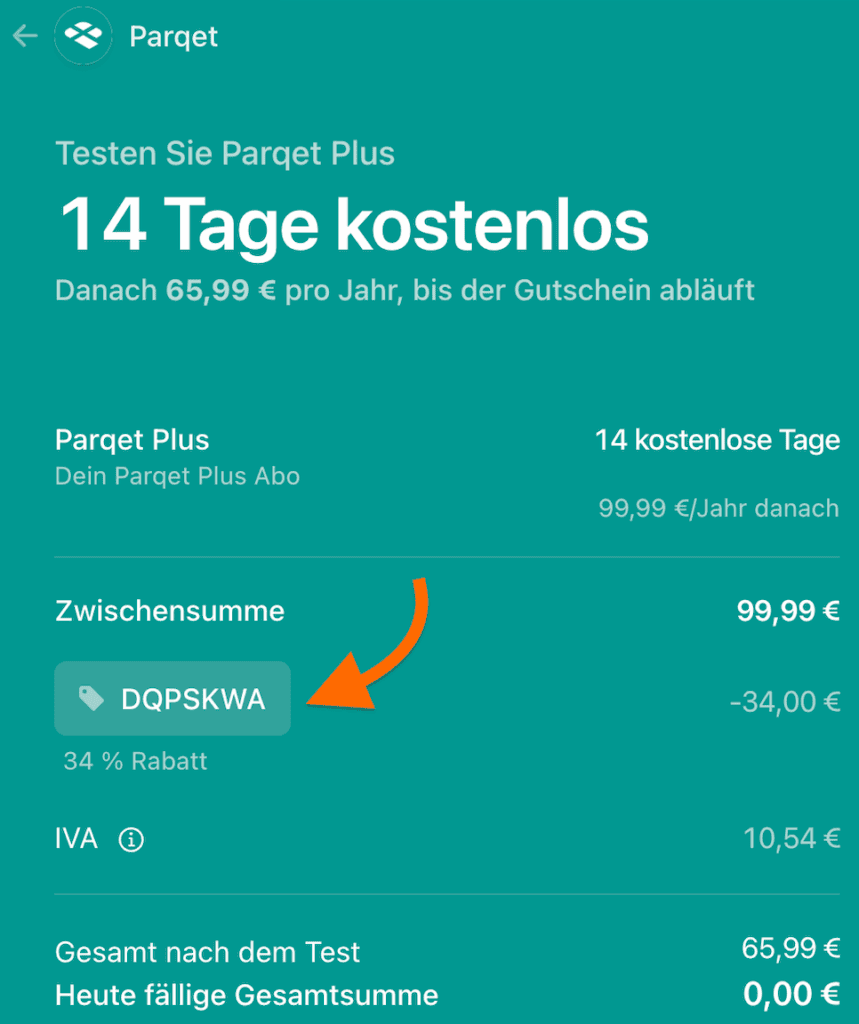Click the IVA tax amount 10,54 €

791,839
